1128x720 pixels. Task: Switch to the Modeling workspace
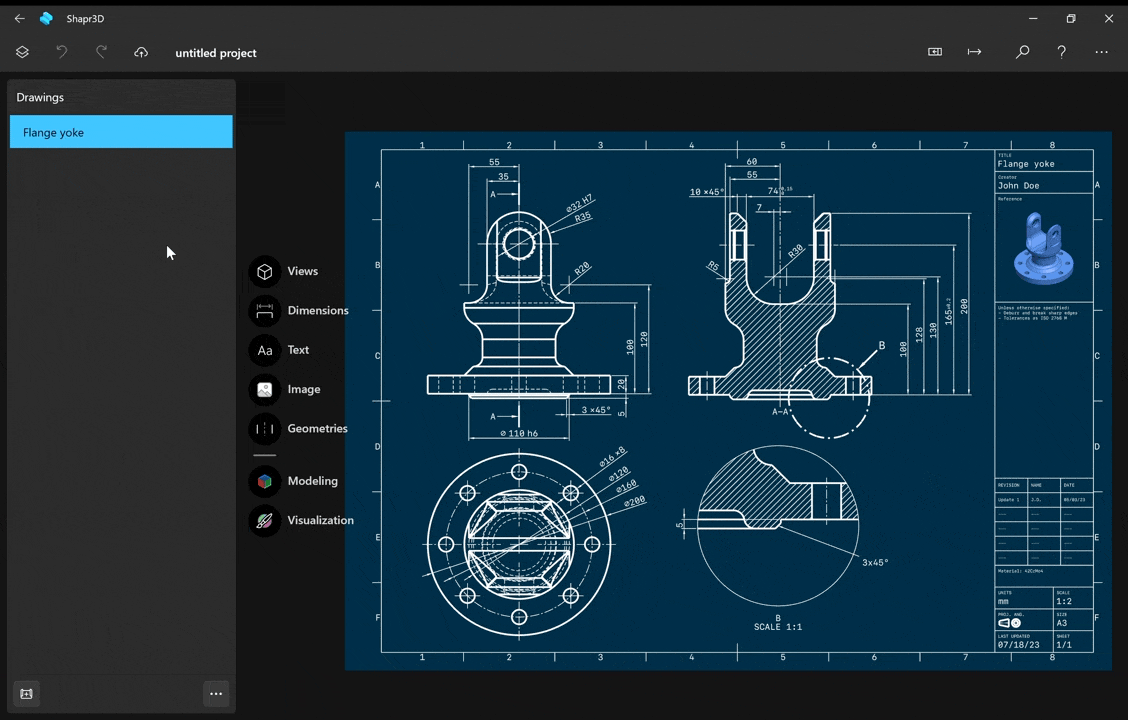tap(265, 481)
